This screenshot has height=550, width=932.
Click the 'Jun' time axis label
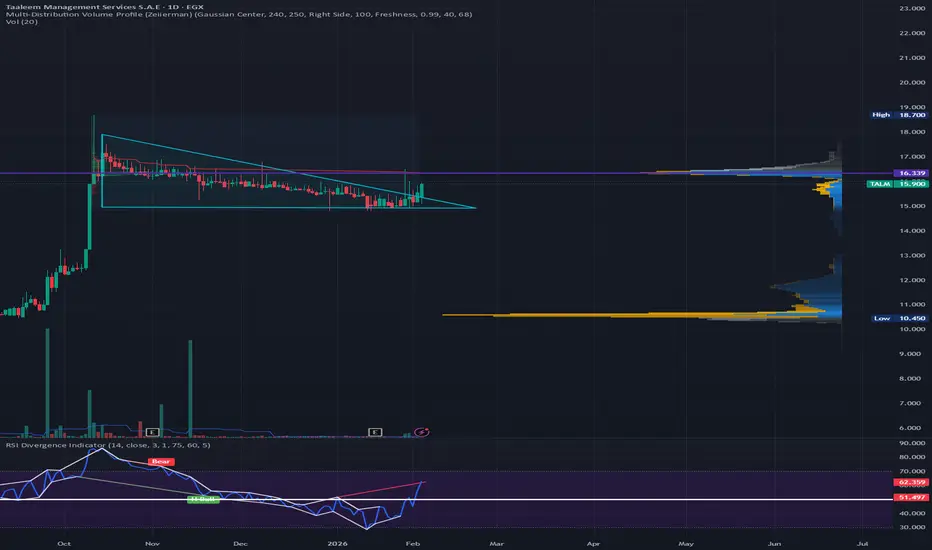point(774,543)
